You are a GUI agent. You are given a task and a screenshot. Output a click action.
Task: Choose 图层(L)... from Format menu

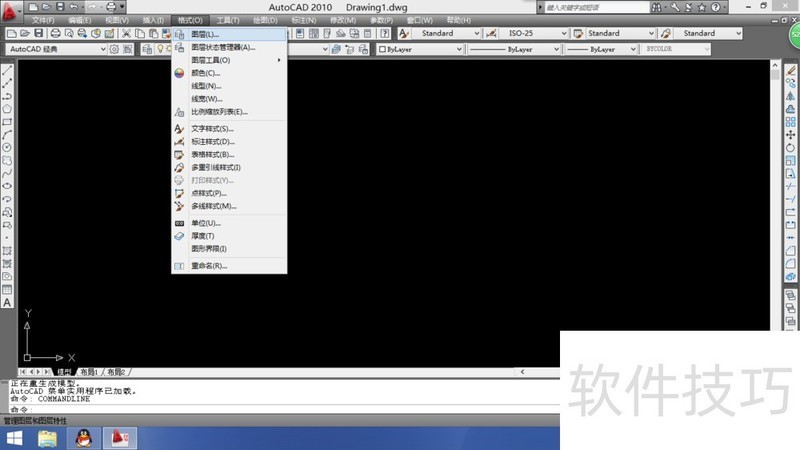tap(230, 34)
